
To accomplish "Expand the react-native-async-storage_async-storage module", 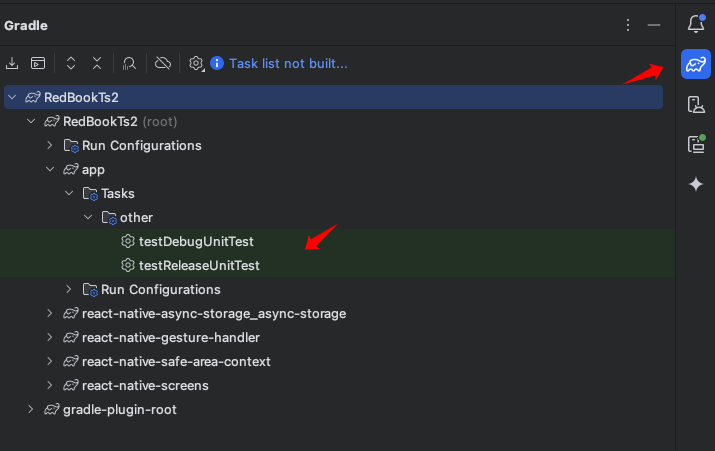I will point(50,313).
